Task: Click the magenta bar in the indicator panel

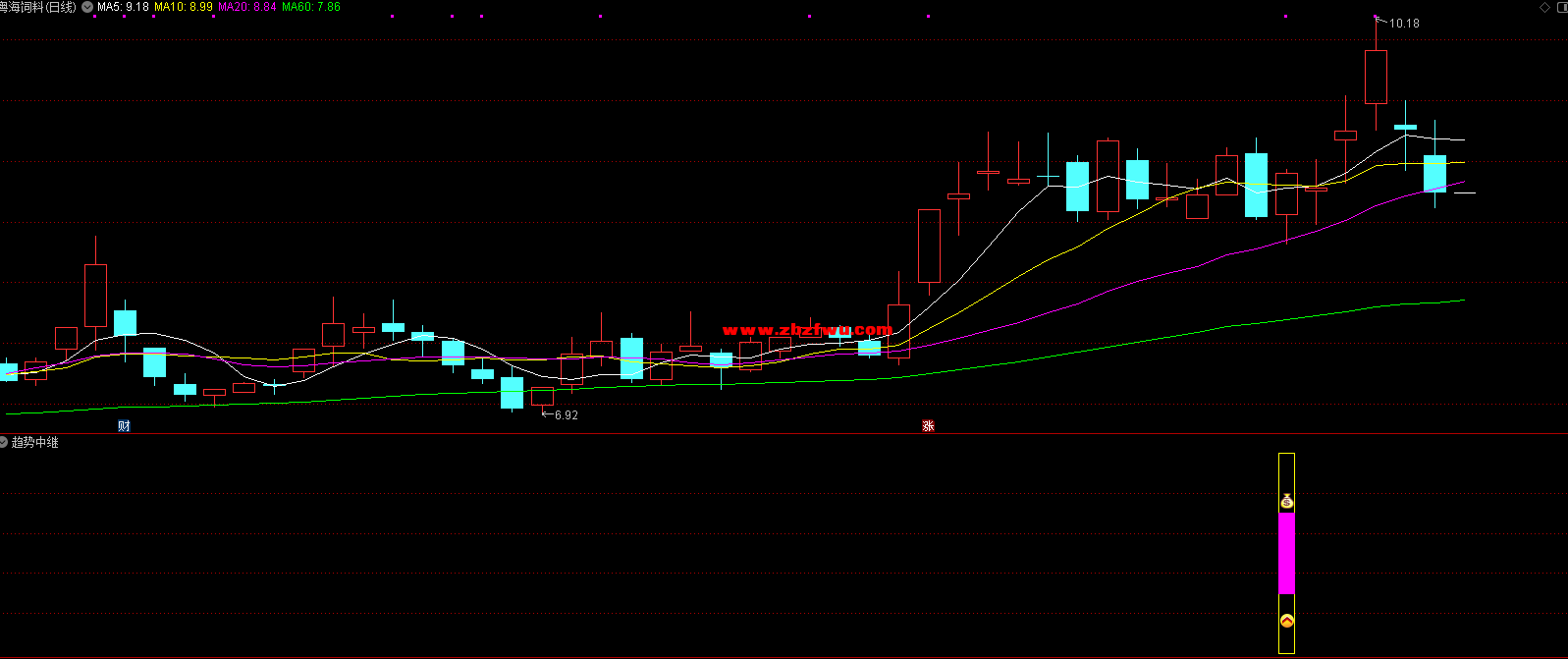Action: coord(1286,553)
